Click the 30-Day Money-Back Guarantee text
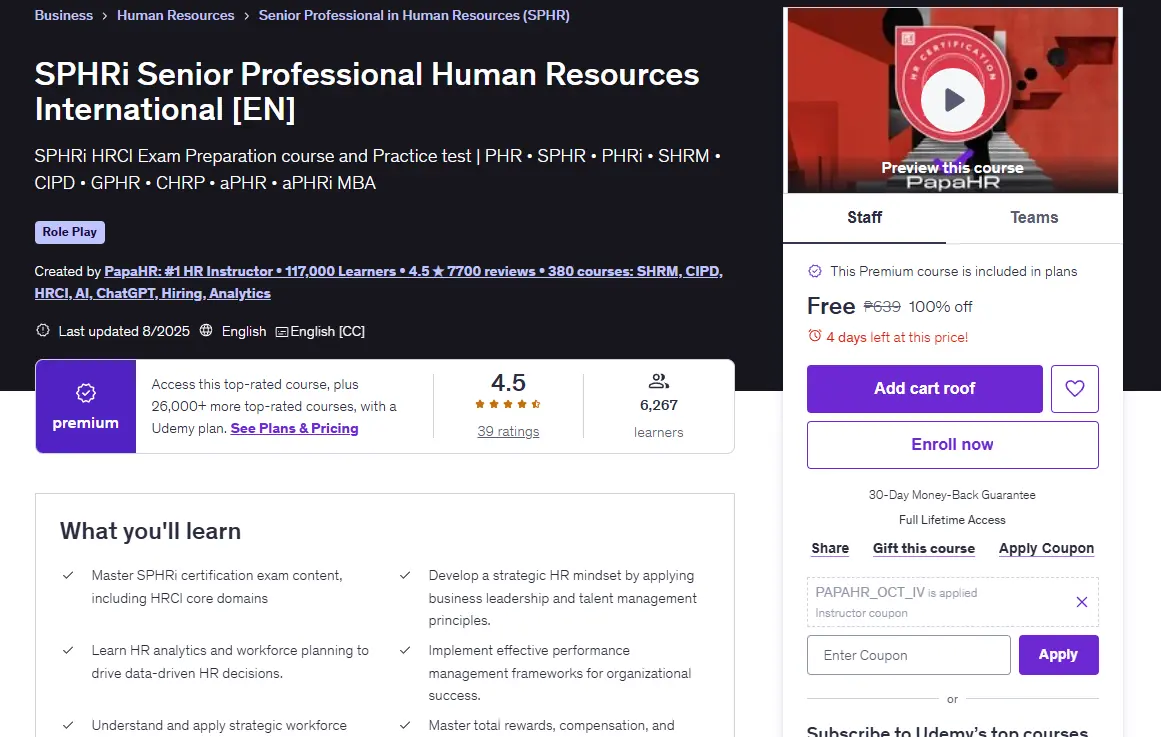Image resolution: width=1161 pixels, height=737 pixels. pos(952,495)
